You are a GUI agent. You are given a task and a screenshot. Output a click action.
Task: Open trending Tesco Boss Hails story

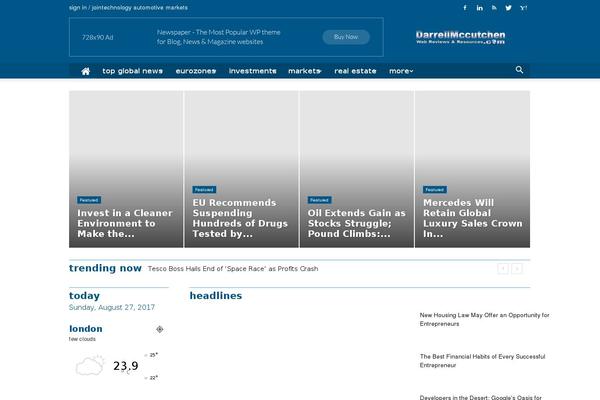(x=233, y=269)
